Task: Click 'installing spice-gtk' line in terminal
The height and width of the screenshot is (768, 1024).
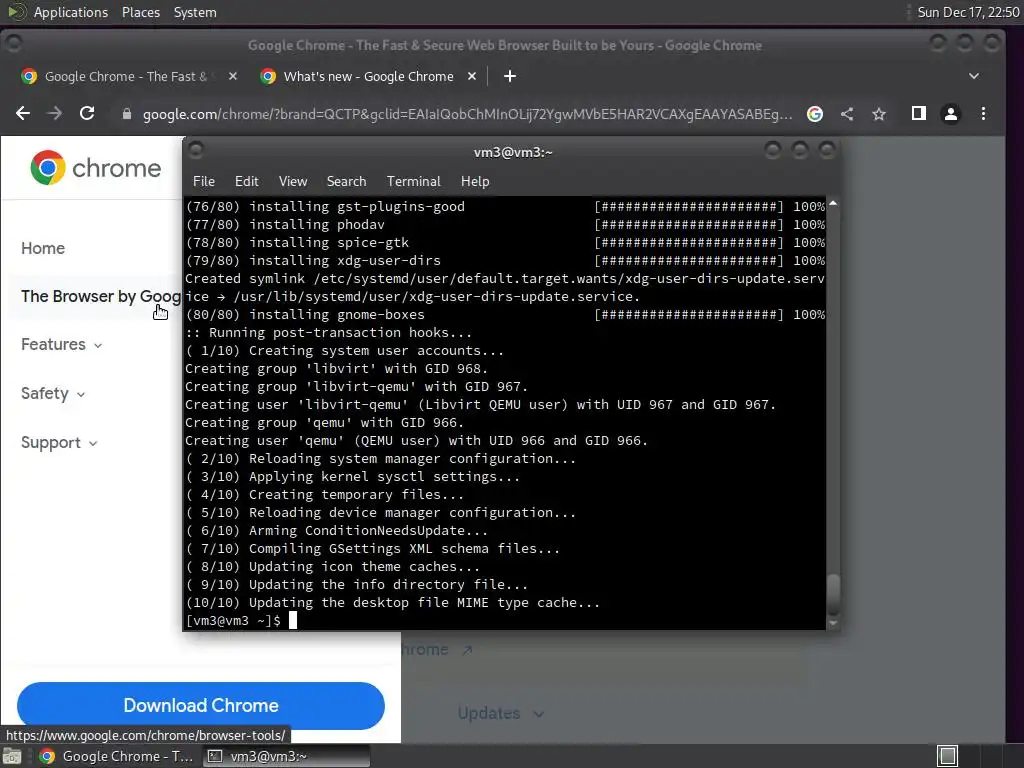Action: tap(297, 242)
